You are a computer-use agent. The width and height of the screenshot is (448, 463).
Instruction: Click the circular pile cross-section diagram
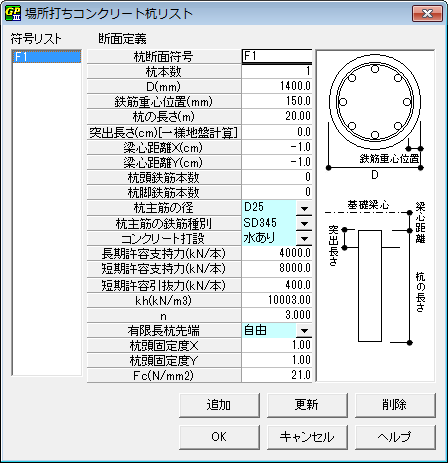[375, 102]
